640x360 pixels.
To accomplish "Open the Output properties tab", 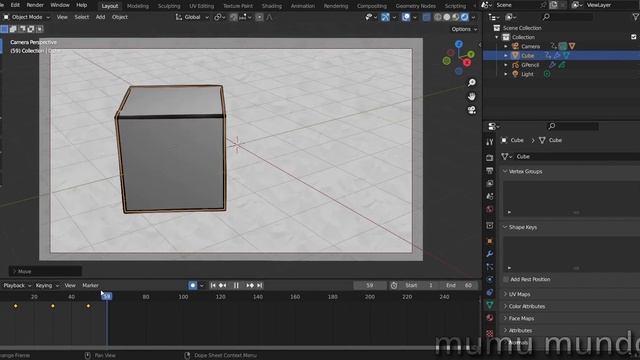I will pyautogui.click(x=490, y=171).
